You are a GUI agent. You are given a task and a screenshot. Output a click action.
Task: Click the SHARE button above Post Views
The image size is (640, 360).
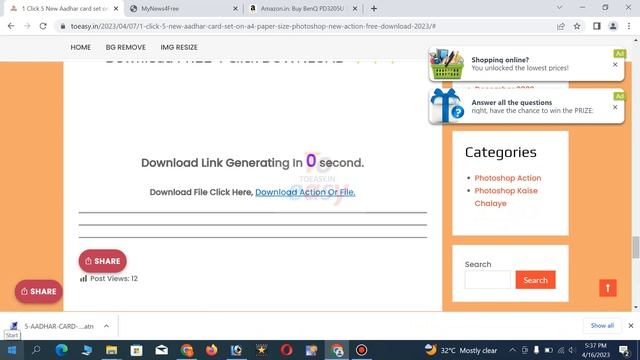tap(102, 261)
